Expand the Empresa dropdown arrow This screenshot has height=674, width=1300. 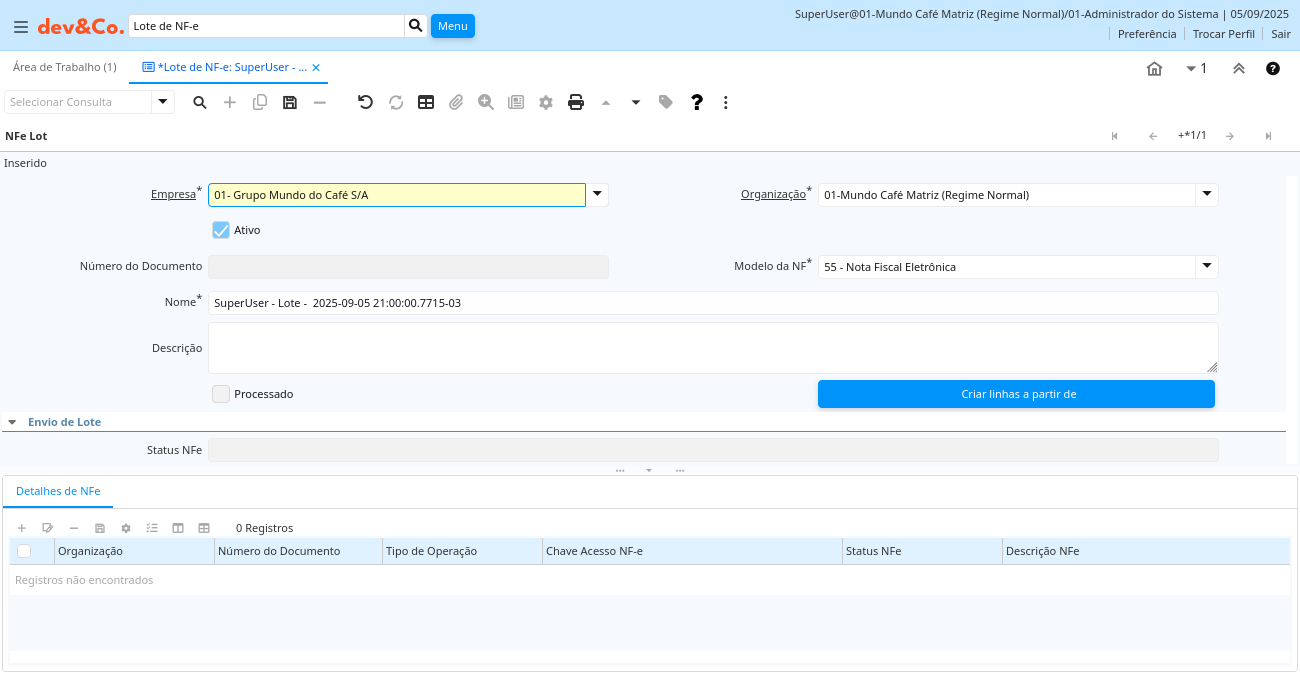[x=597, y=195]
